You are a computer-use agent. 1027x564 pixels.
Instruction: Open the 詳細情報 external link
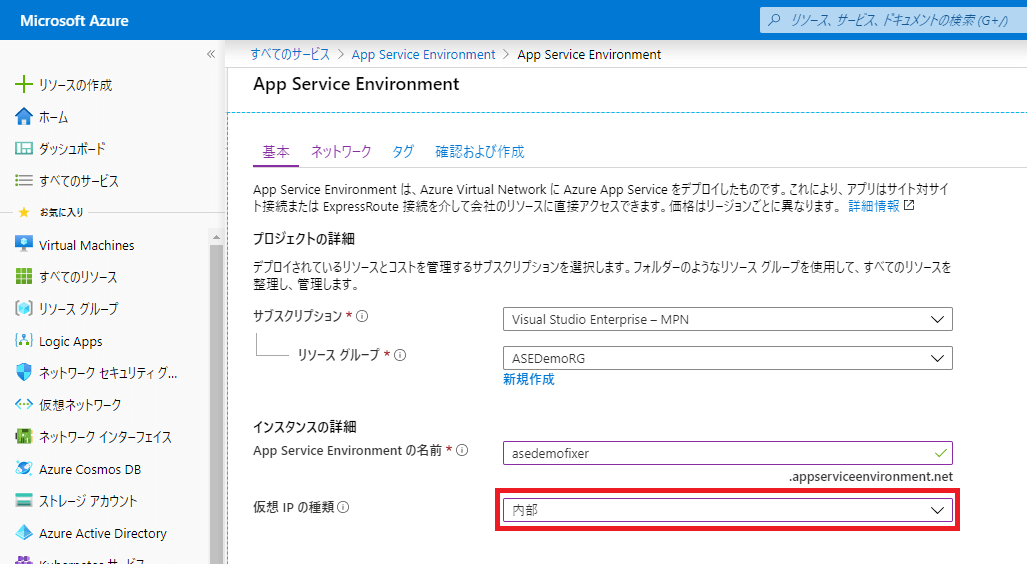(880, 206)
